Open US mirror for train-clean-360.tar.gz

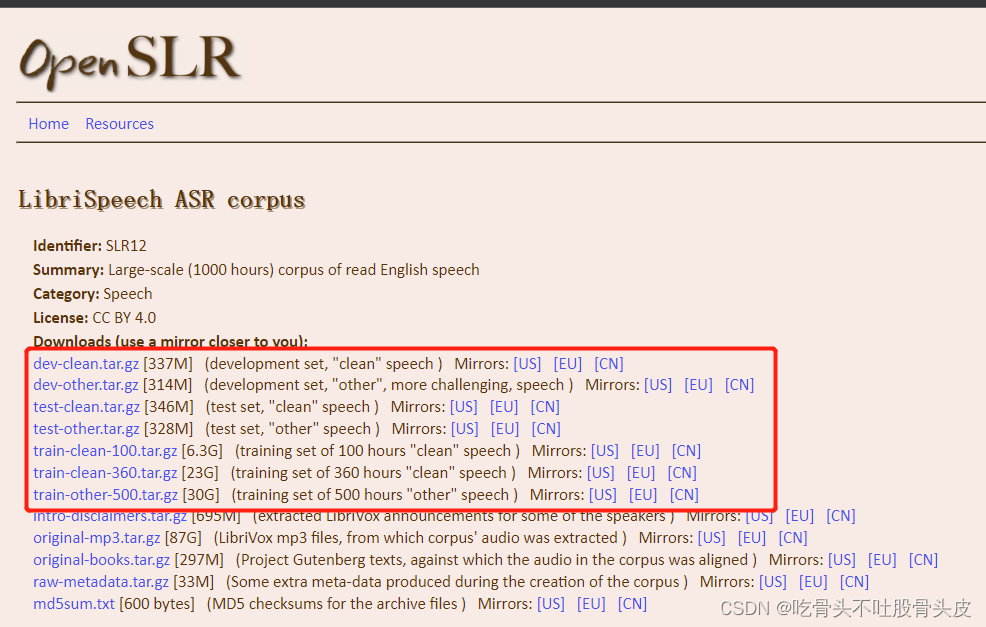point(601,473)
